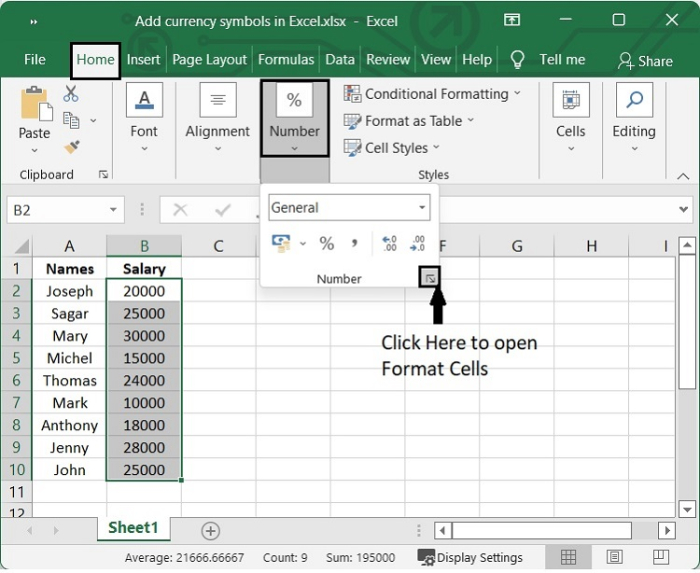Screen dimensions: 700x573
Task: Switch to Page Break Preview view
Action: (659, 557)
